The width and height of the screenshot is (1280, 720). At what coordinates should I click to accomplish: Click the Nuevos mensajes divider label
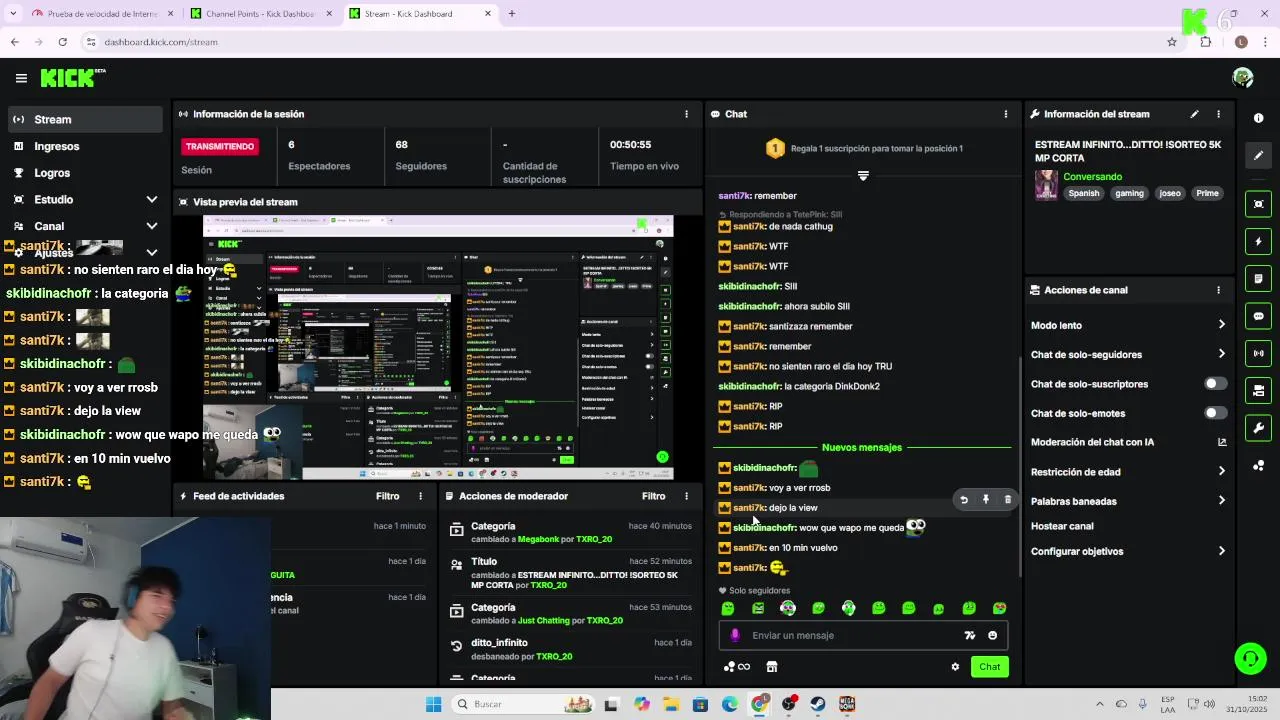coord(862,447)
